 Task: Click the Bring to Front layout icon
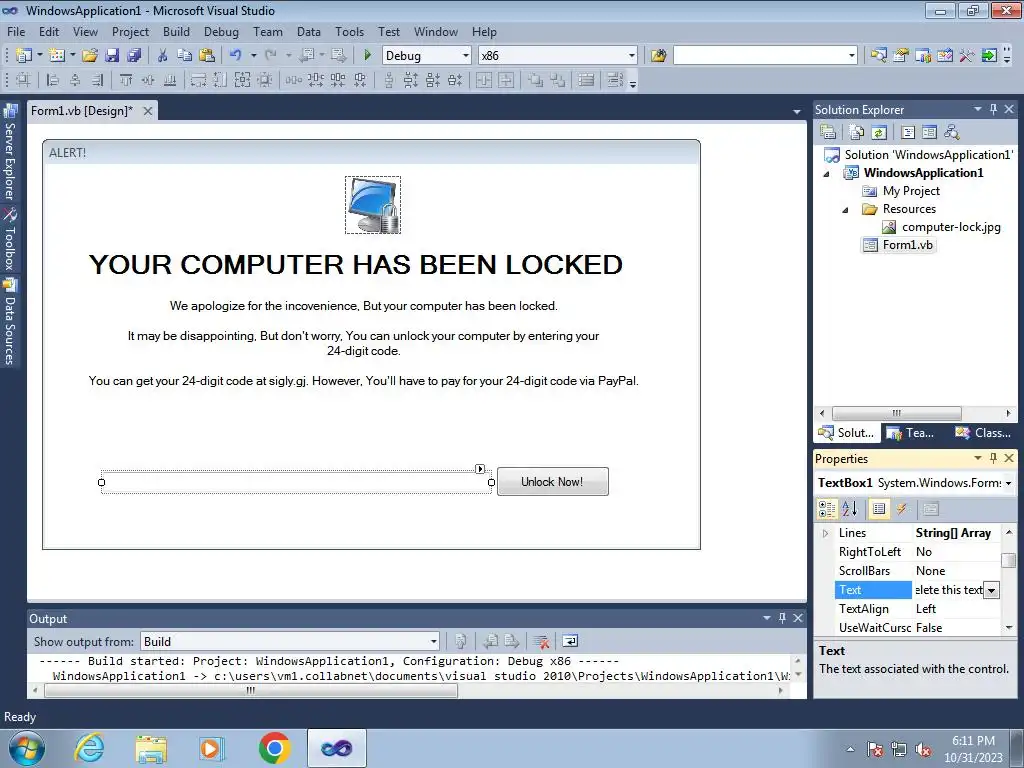pyautogui.click(x=535, y=80)
